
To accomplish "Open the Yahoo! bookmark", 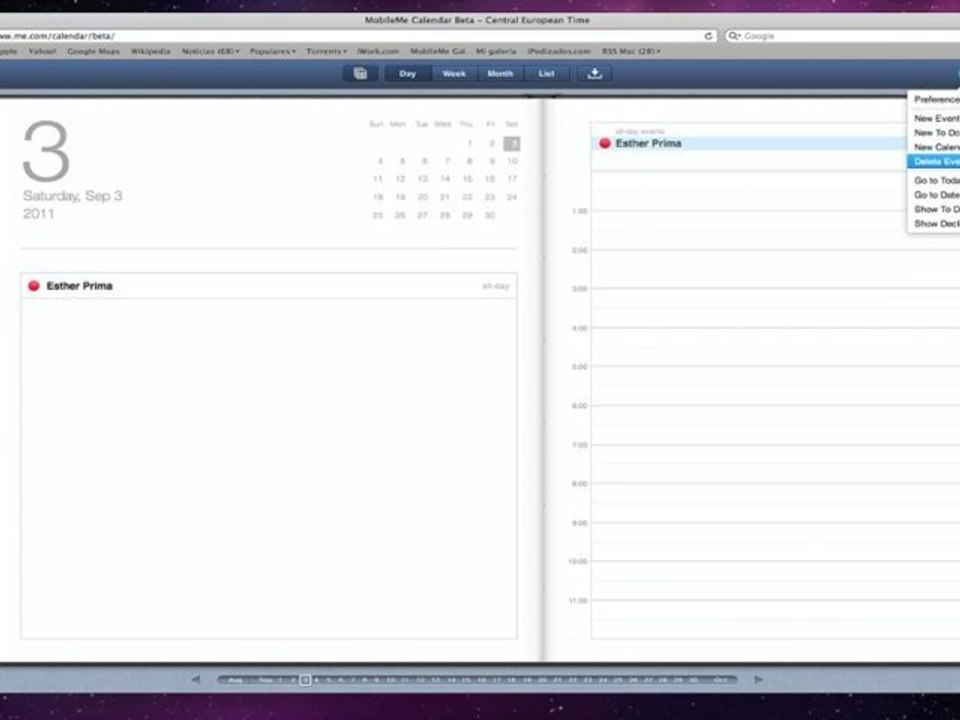I will click(42, 51).
